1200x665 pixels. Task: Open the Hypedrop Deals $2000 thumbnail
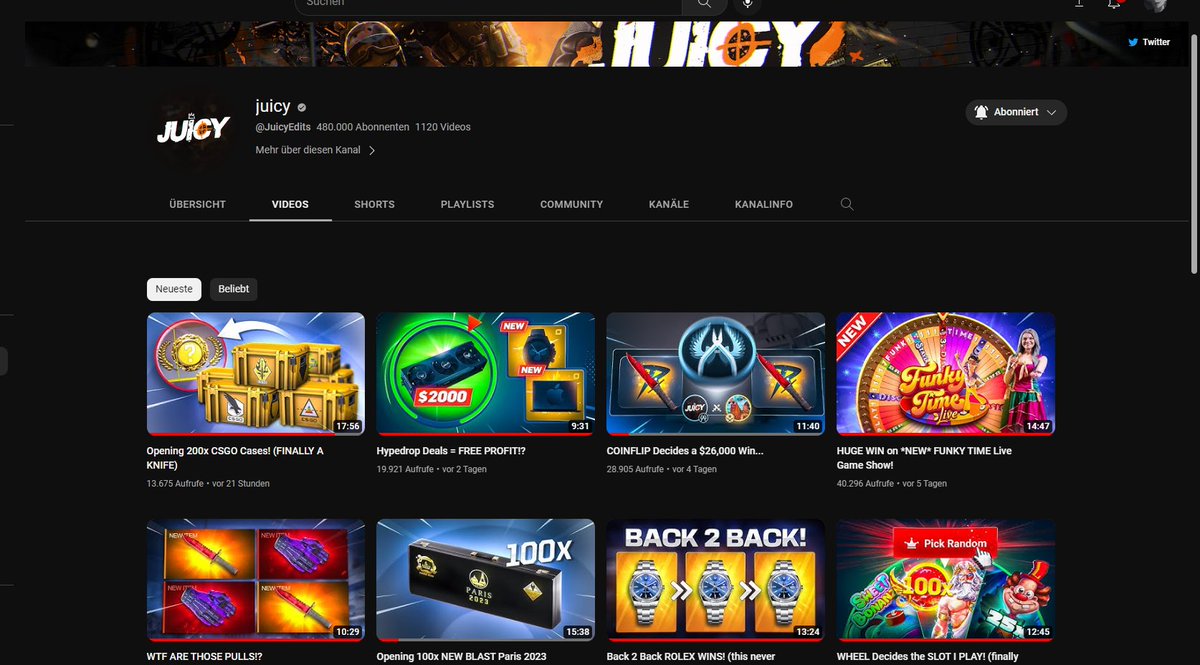(x=486, y=374)
